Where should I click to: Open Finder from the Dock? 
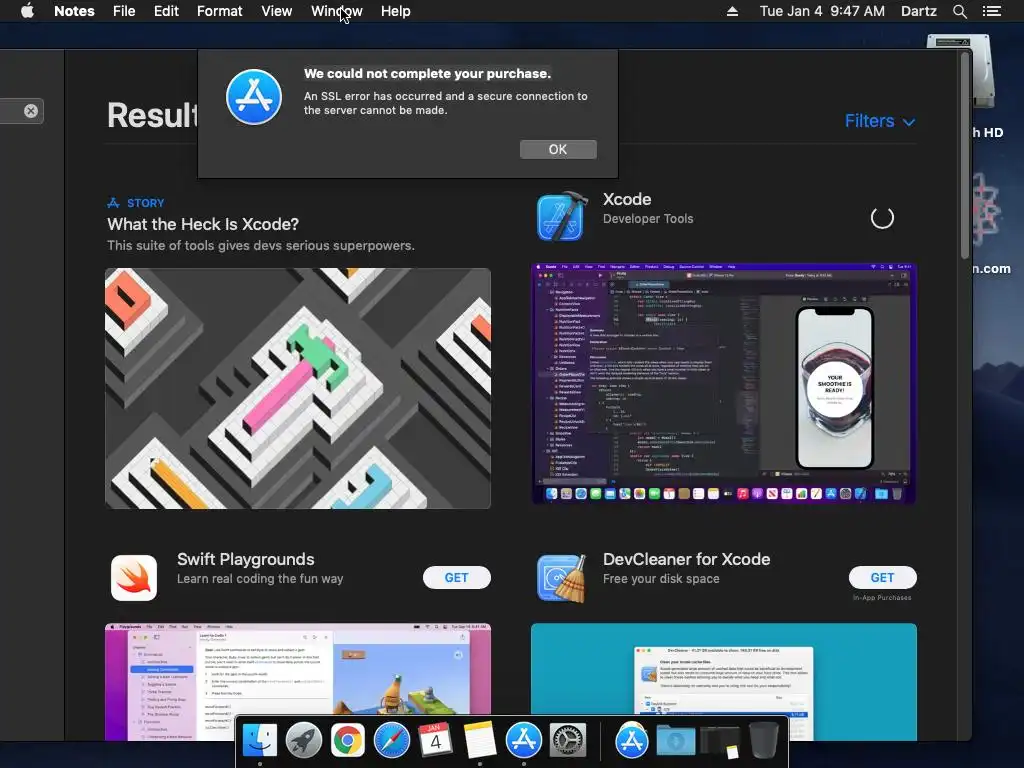point(260,740)
